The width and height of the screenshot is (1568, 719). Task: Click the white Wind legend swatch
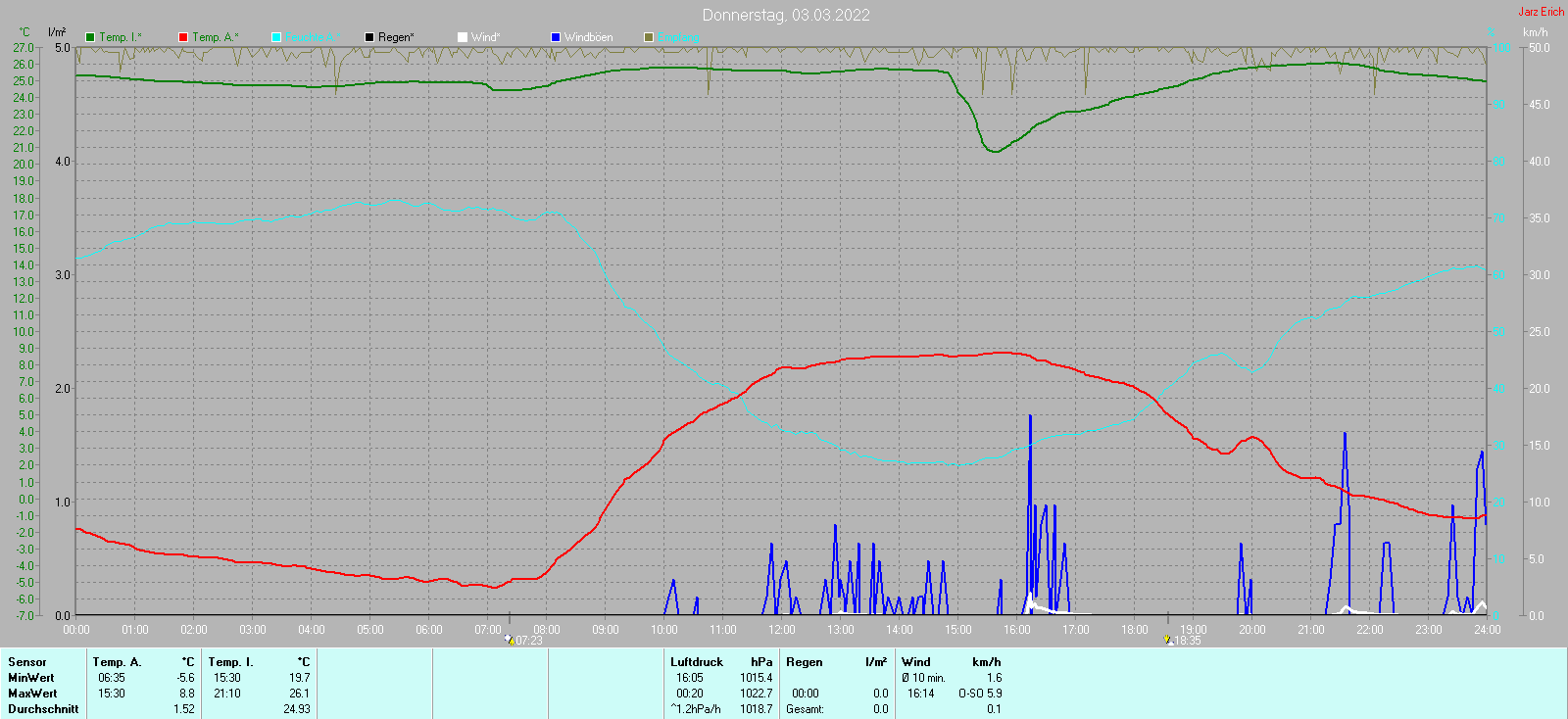pyautogui.click(x=463, y=37)
